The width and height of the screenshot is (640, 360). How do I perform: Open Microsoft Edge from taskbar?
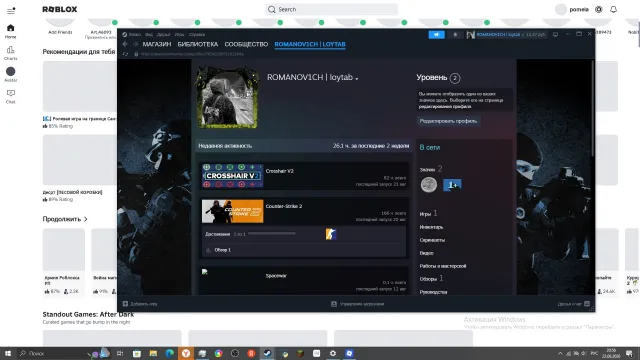169,353
